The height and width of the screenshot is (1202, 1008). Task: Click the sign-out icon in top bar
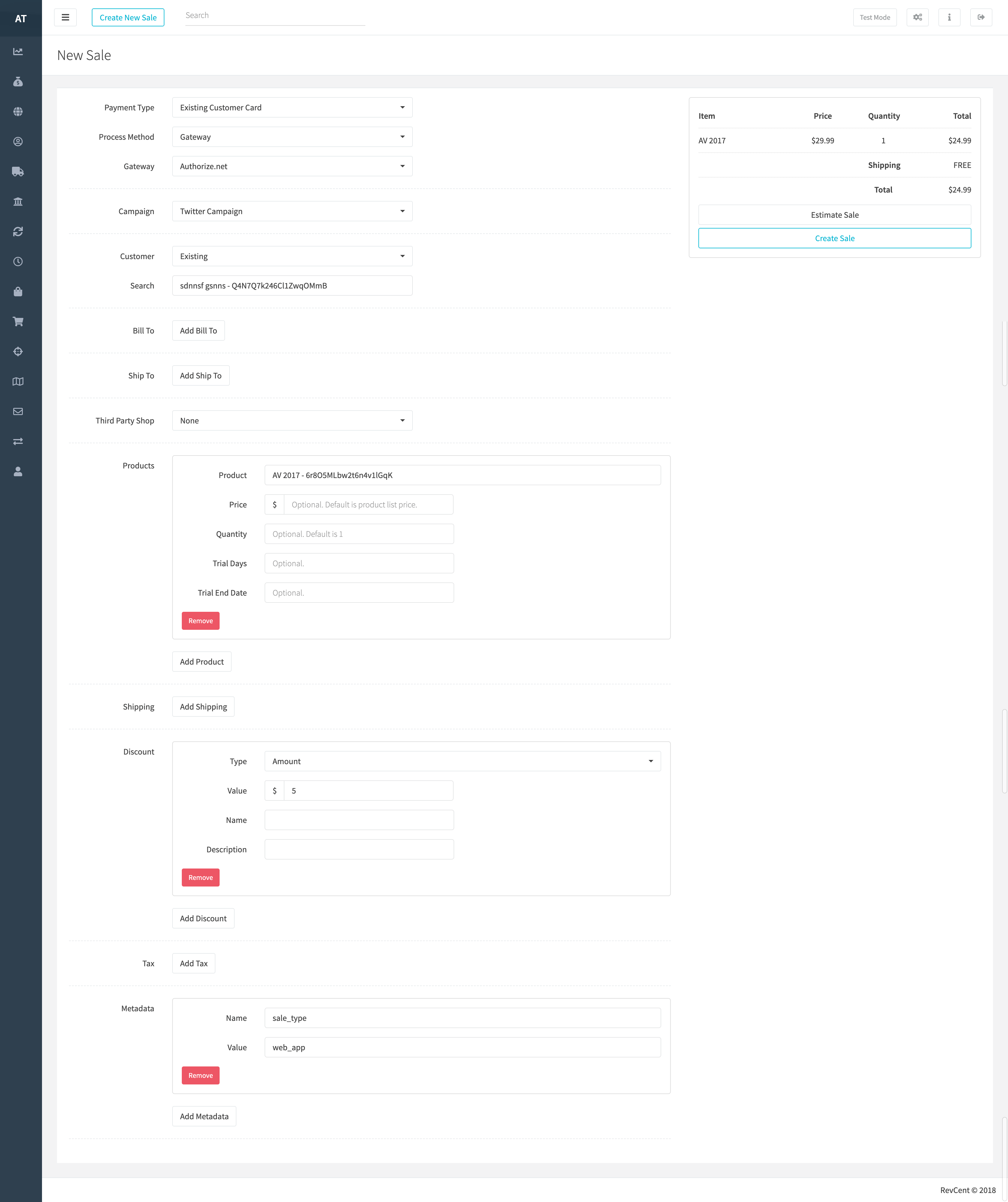(x=980, y=17)
